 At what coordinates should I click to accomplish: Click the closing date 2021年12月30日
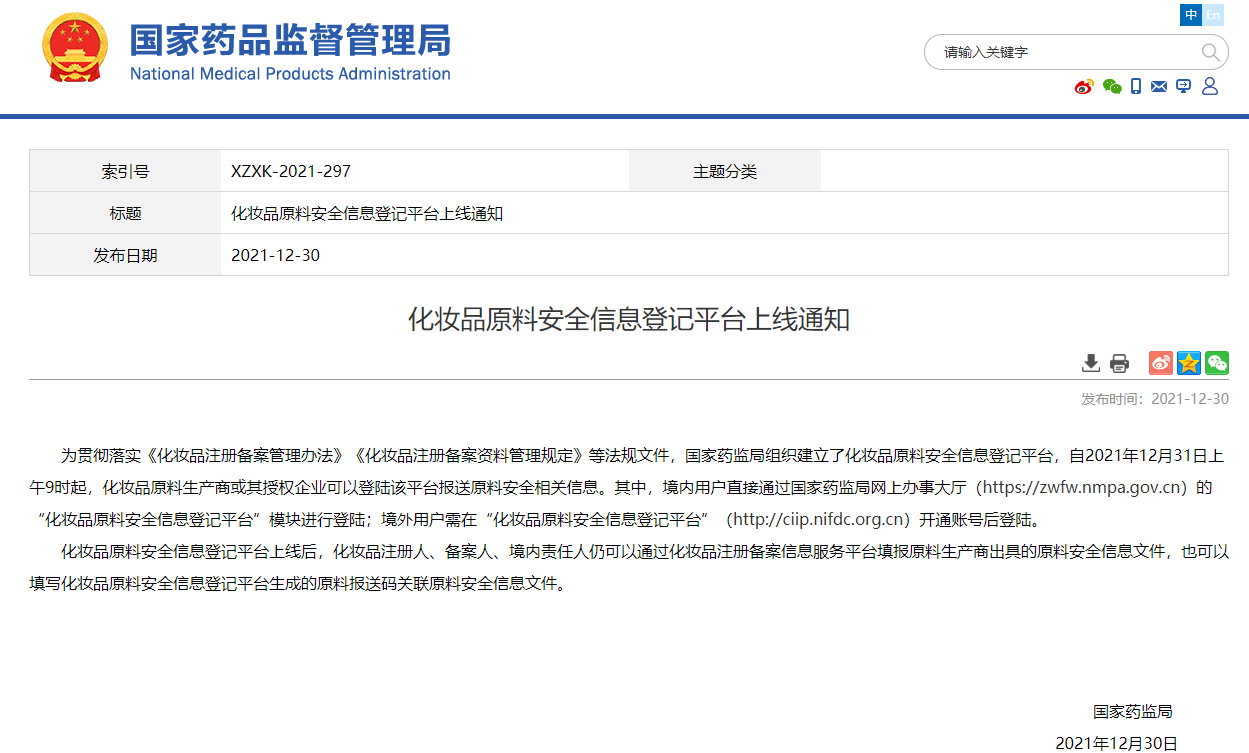point(1116,743)
